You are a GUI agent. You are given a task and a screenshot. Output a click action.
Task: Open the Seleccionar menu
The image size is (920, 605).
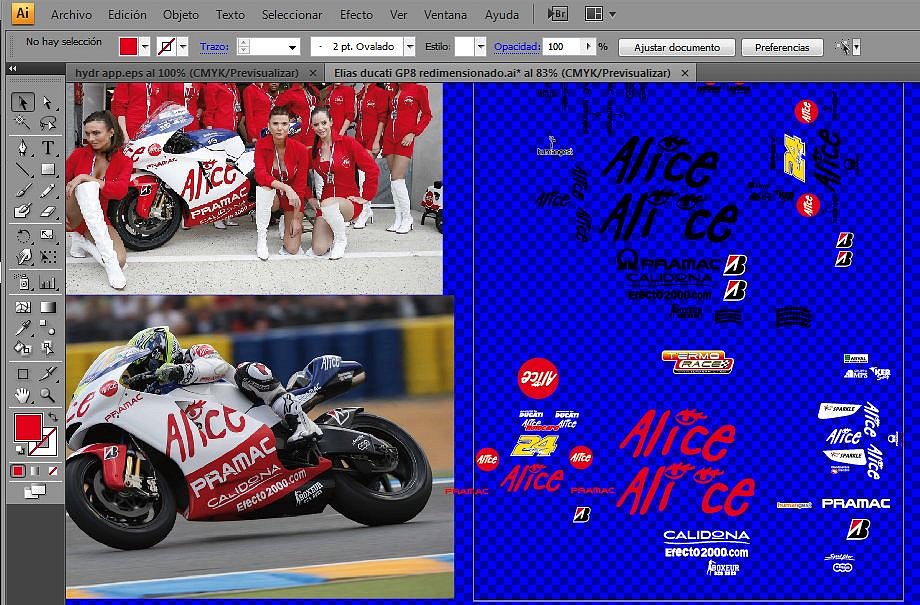coord(292,15)
